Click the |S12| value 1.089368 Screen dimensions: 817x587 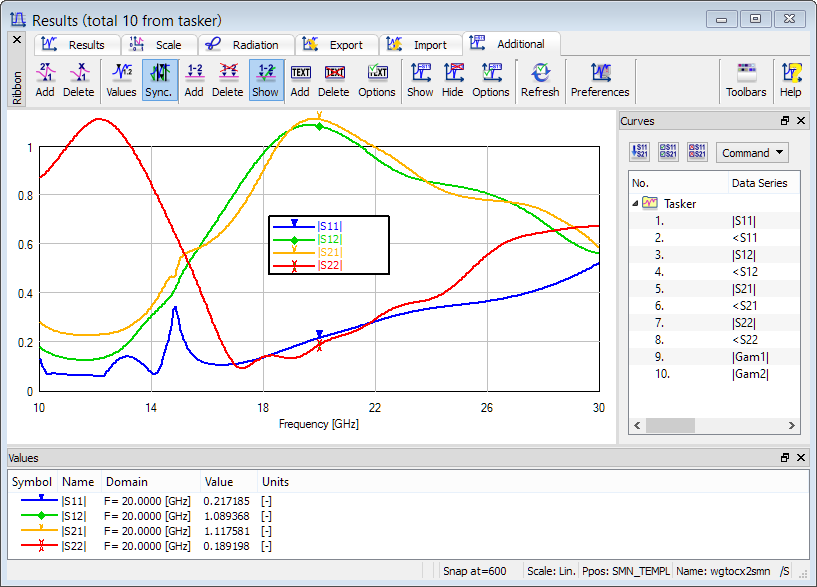coord(227,516)
